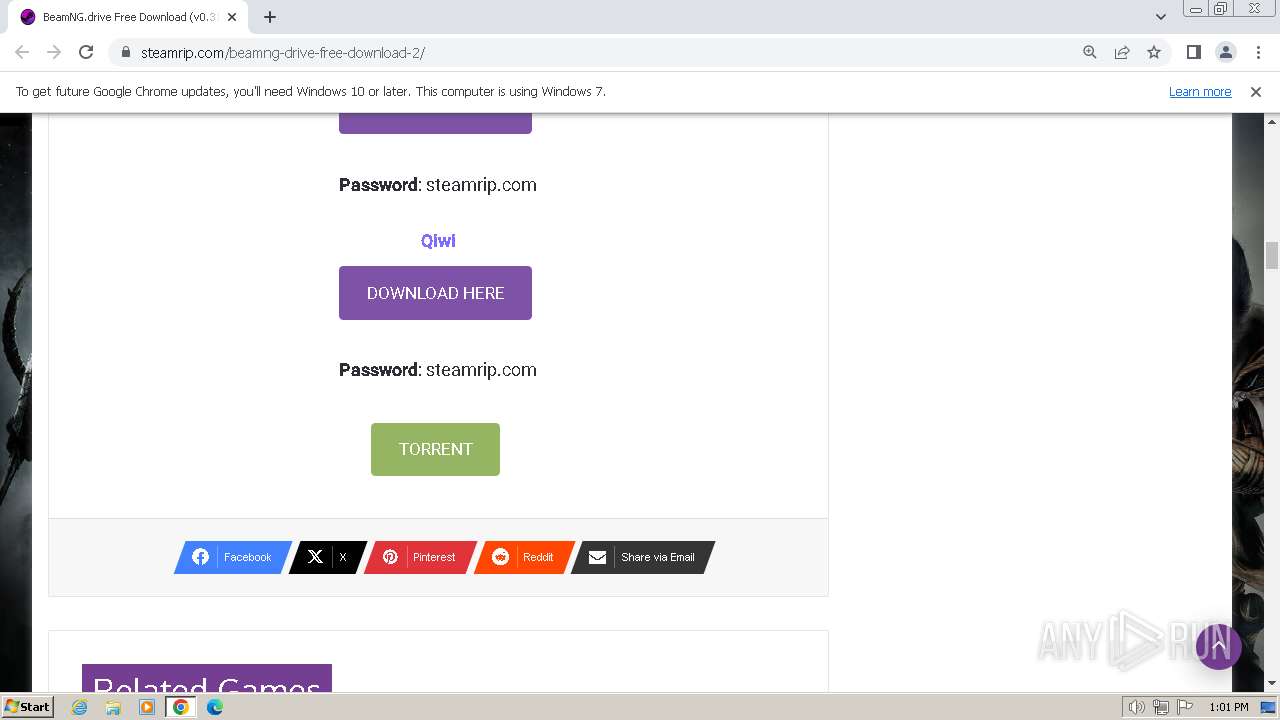1280x720 pixels.
Task: Bookmark this page with the star icon
Action: tap(1154, 52)
